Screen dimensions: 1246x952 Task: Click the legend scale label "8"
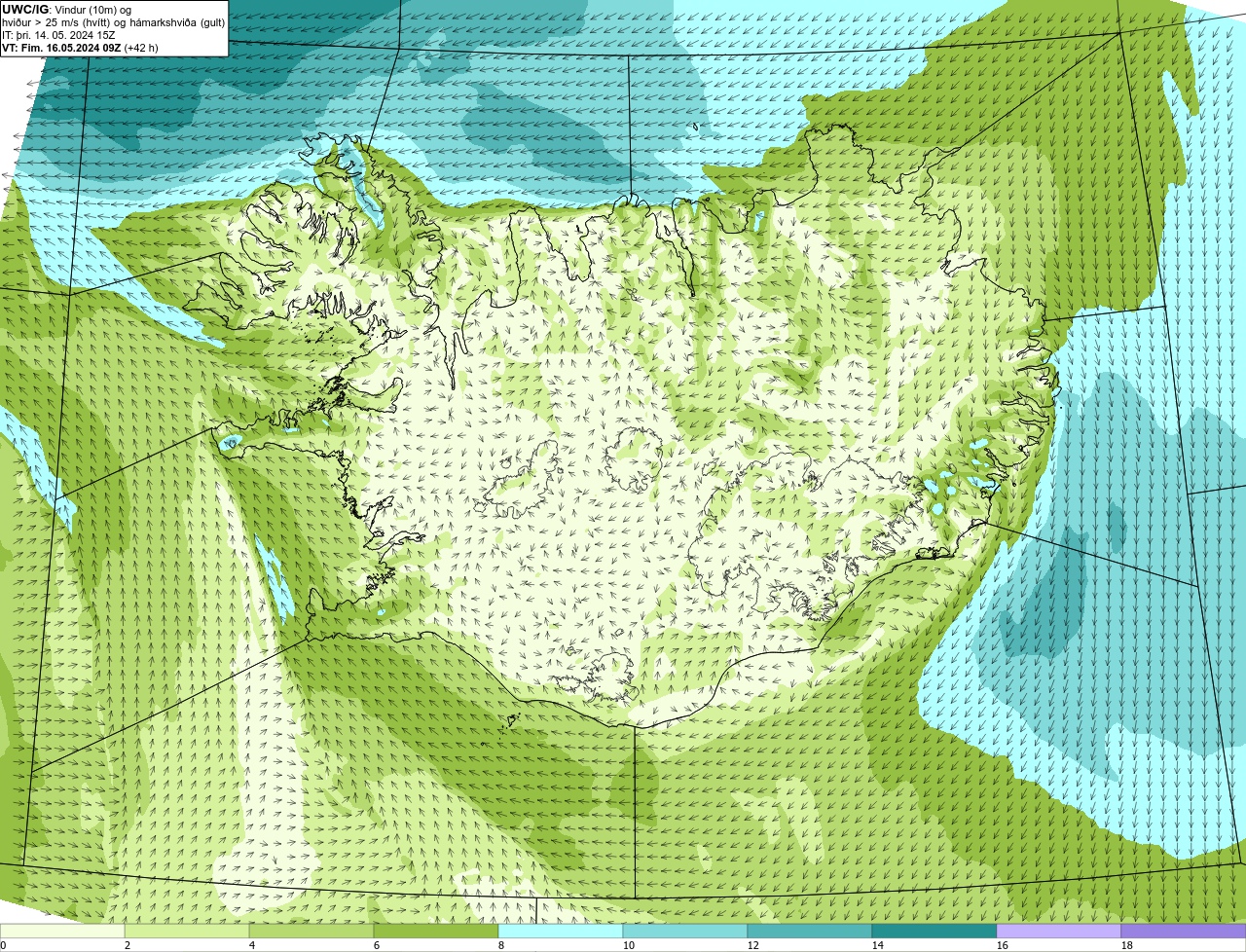tap(501, 945)
